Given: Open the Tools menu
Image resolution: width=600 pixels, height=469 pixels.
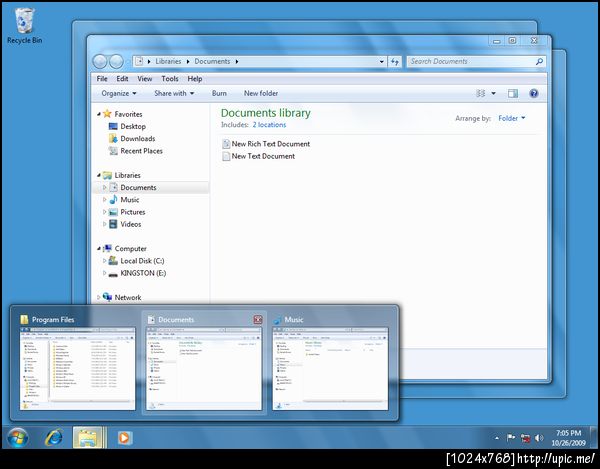Looking at the screenshot, I should tap(170, 79).
